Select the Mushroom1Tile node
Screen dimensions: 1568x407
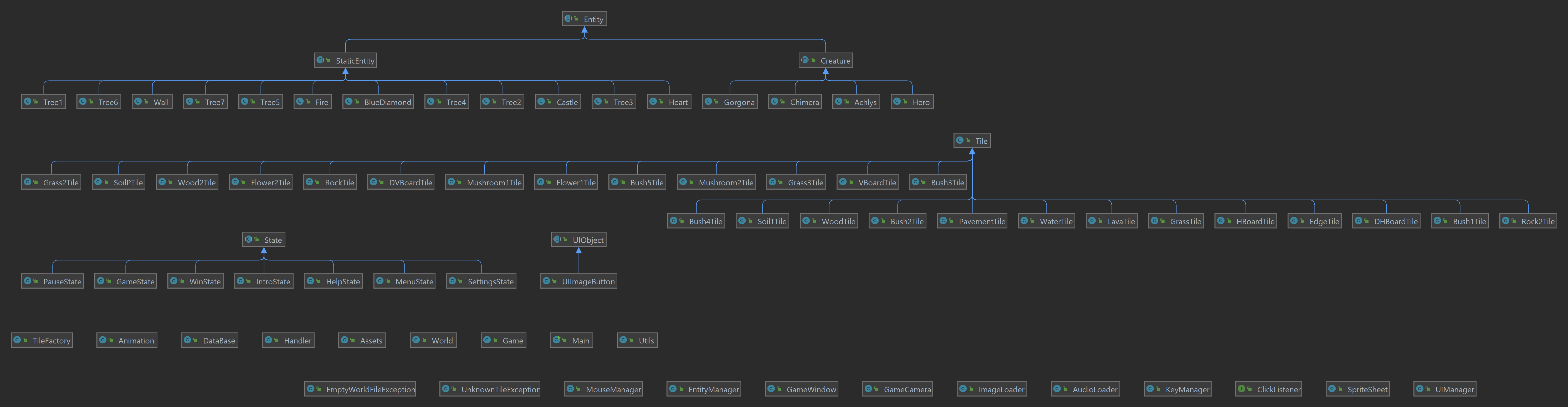pos(485,182)
